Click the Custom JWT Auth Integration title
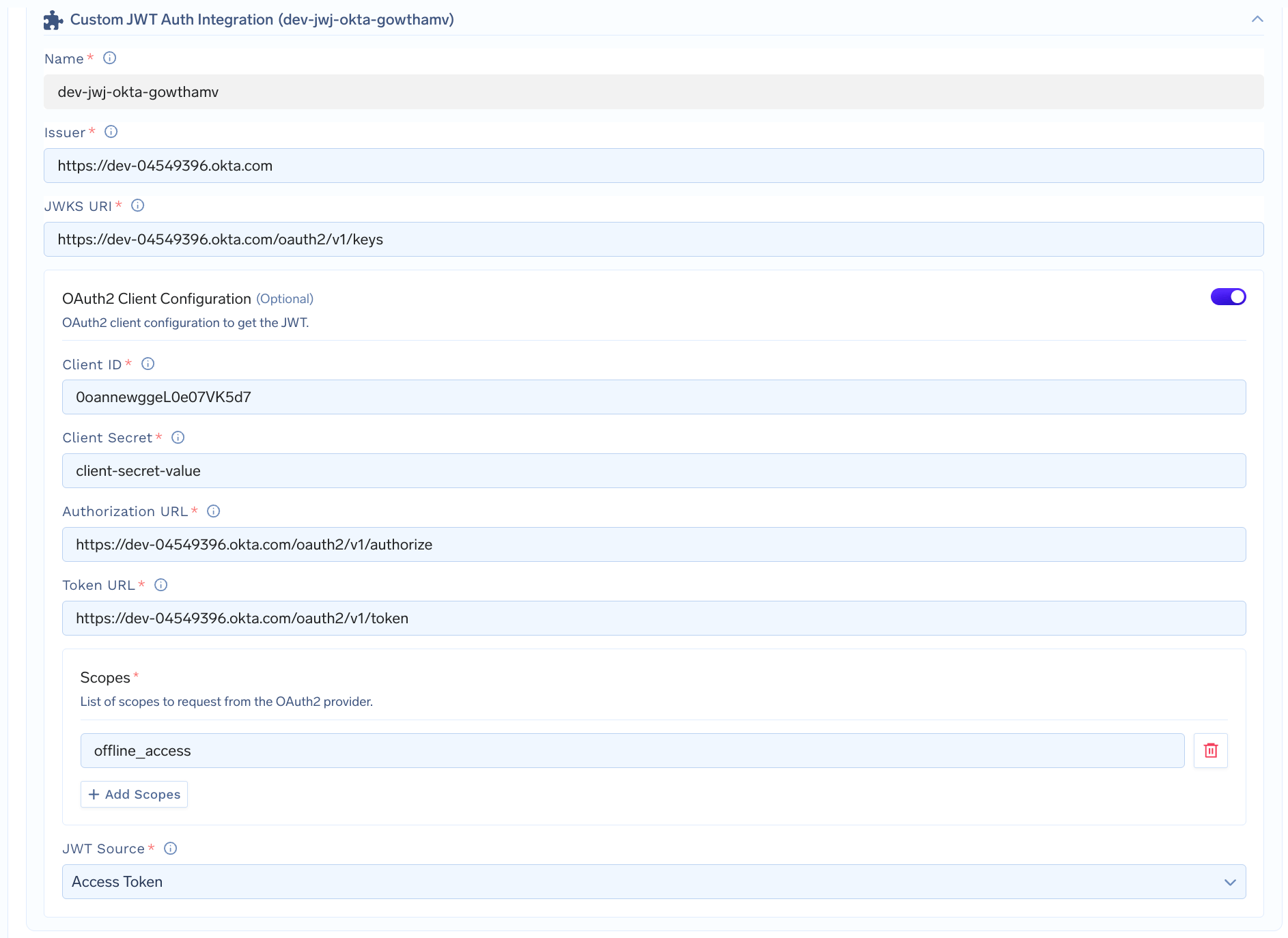 (262, 20)
